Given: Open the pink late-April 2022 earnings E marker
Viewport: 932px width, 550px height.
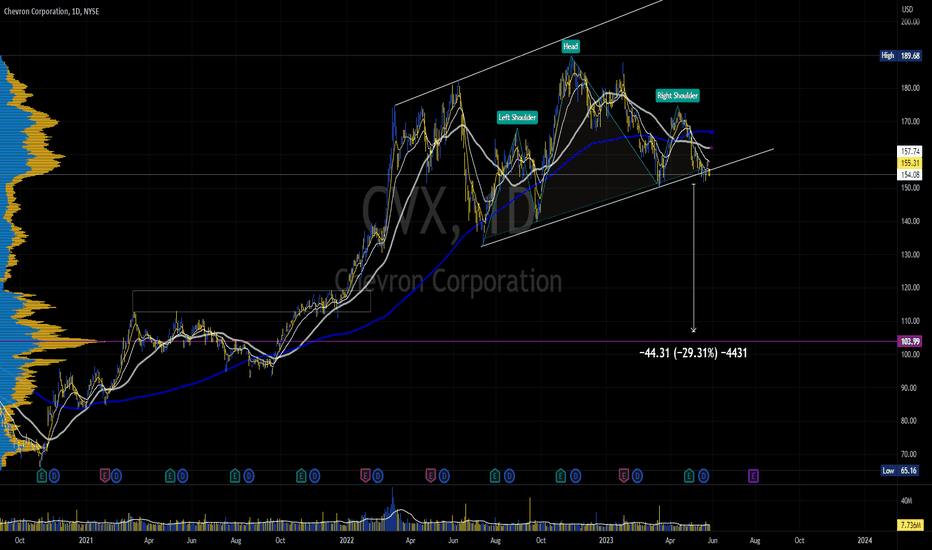Looking at the screenshot, I should click(430, 476).
